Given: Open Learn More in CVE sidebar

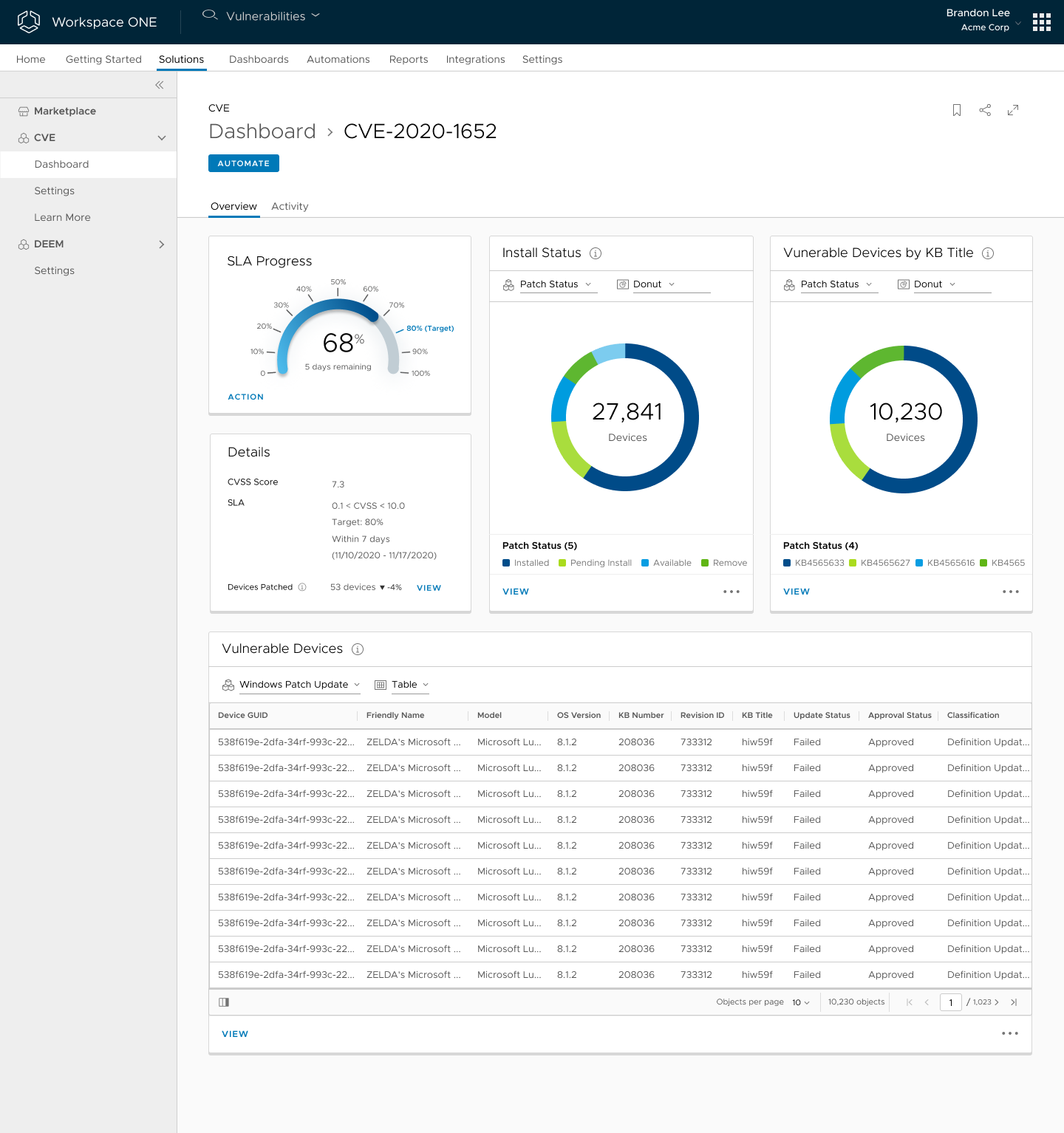Looking at the screenshot, I should point(62,217).
